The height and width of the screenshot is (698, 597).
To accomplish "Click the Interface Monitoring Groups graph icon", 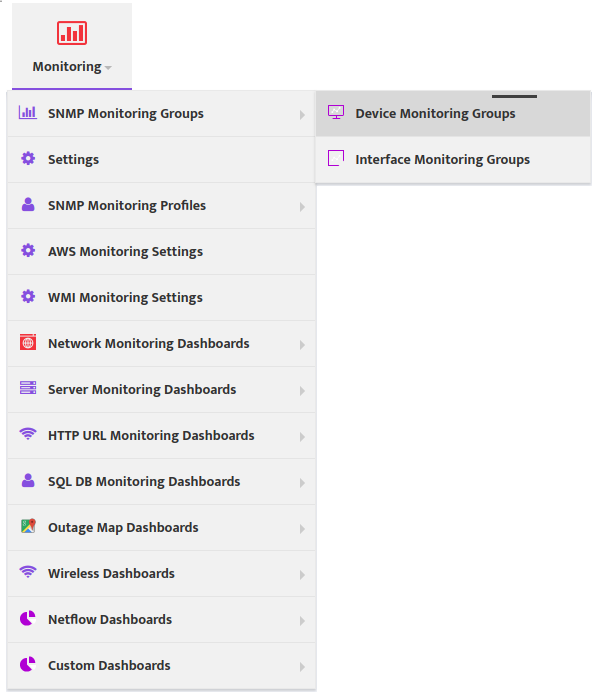I will [336, 158].
